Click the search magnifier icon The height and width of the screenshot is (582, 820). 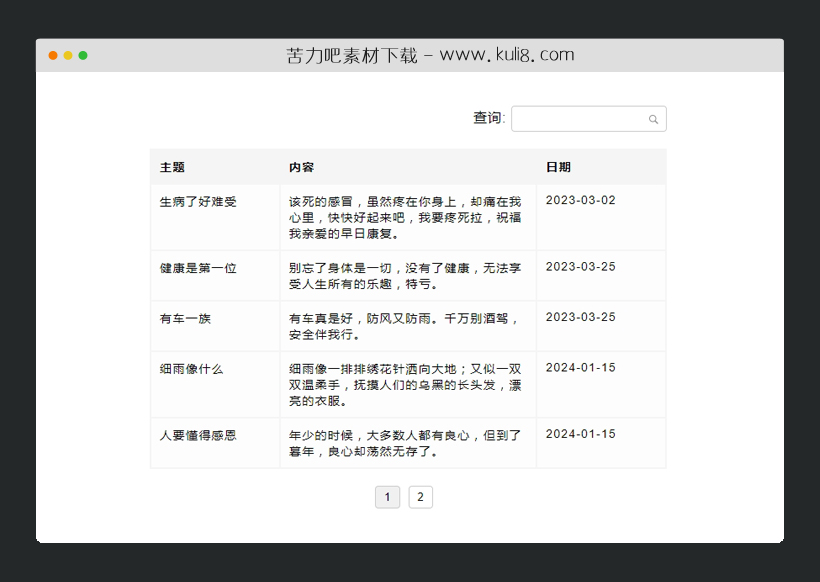653,118
